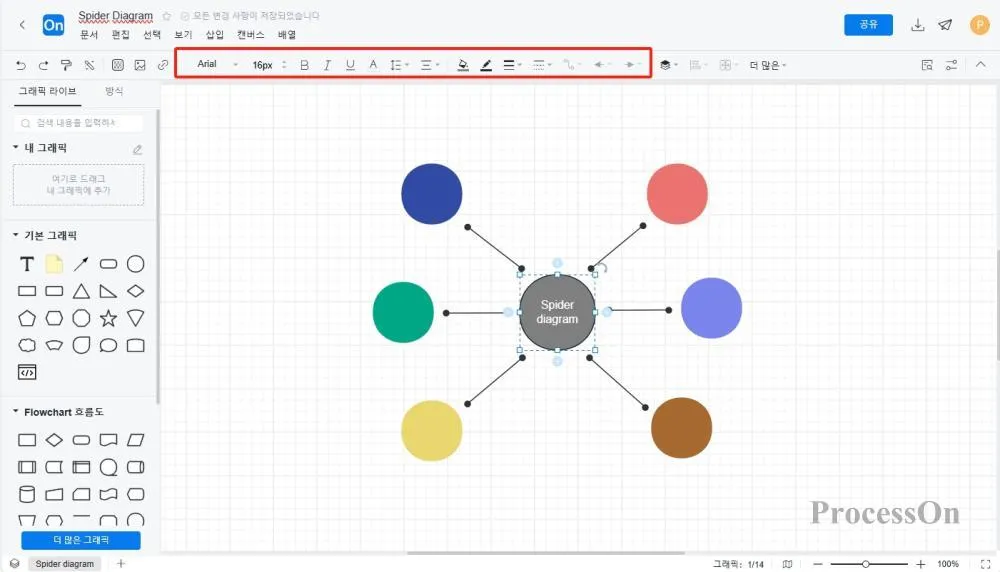Screen dimensions: 1000x572
Task: Click the zoom slider handle
Action: (865, 564)
